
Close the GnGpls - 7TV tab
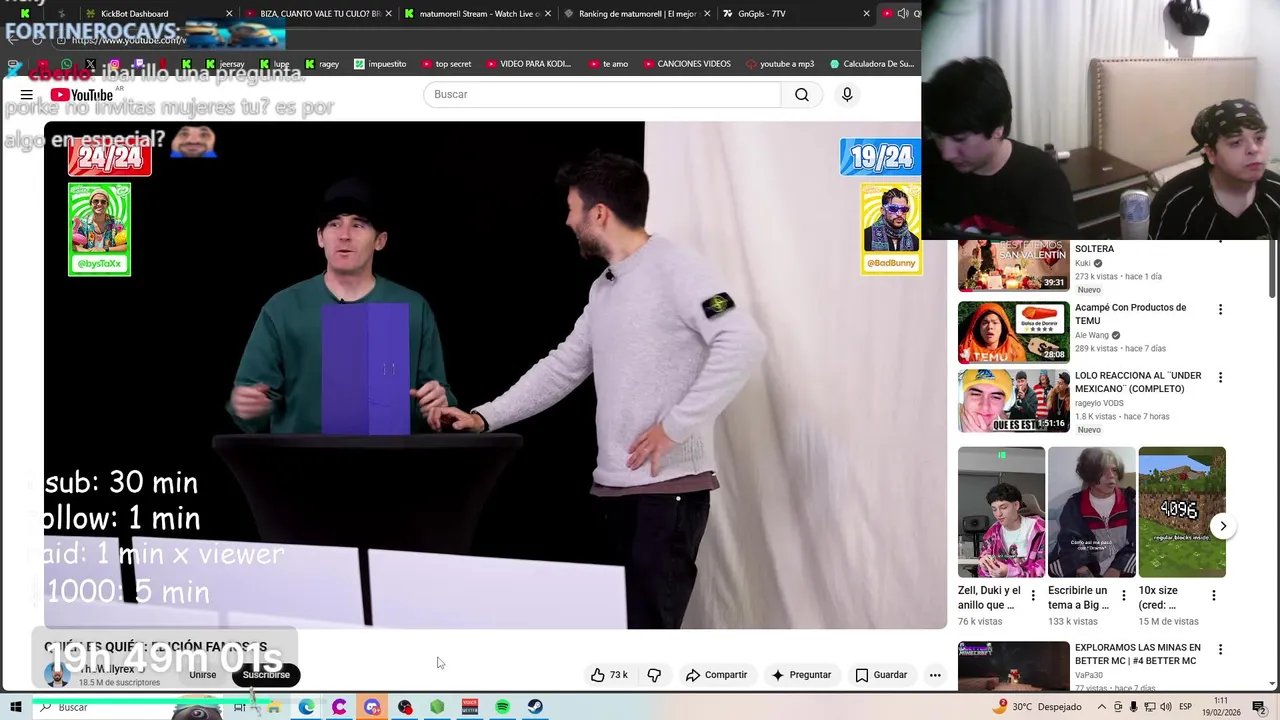tap(866, 14)
